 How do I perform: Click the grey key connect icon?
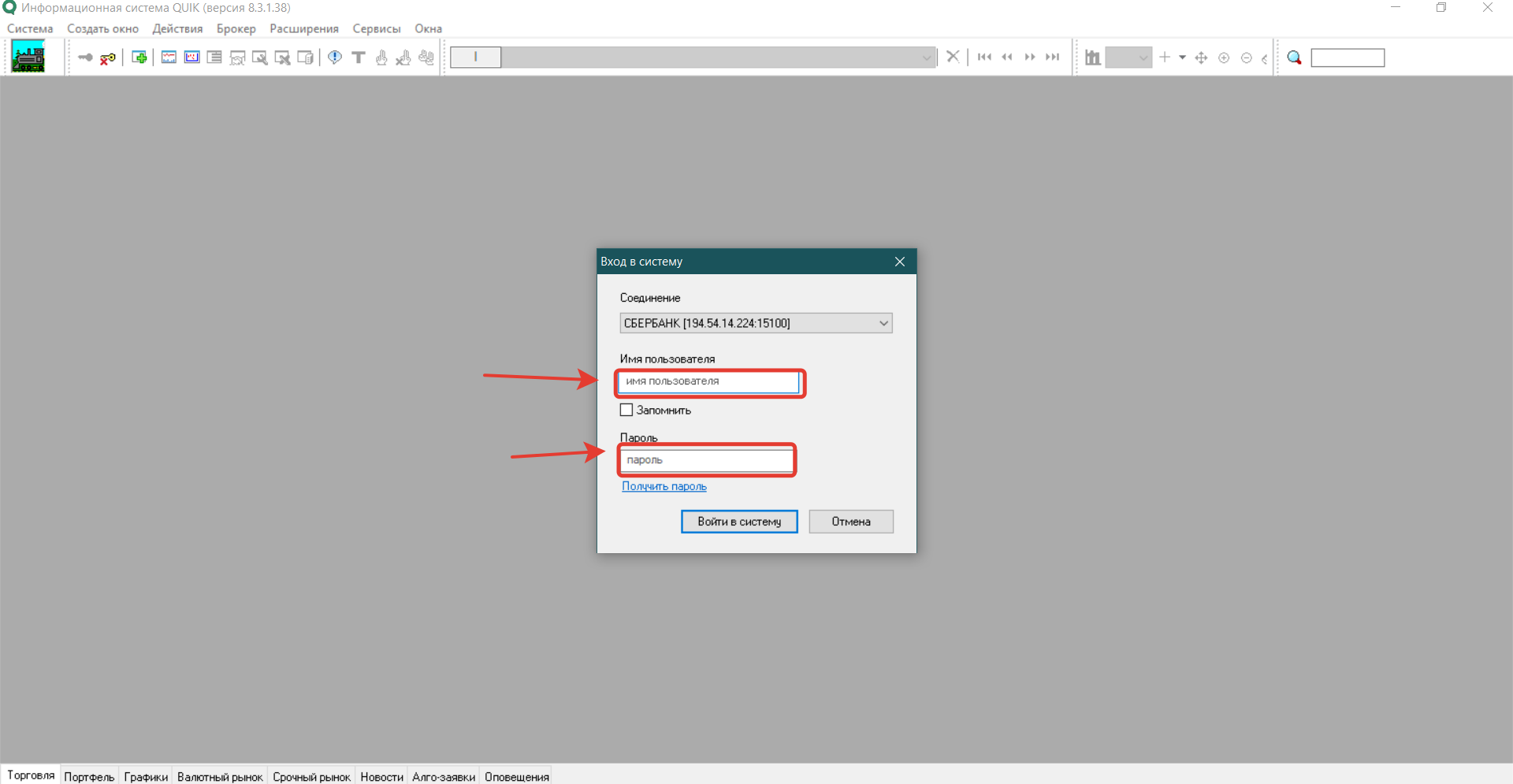[85, 58]
